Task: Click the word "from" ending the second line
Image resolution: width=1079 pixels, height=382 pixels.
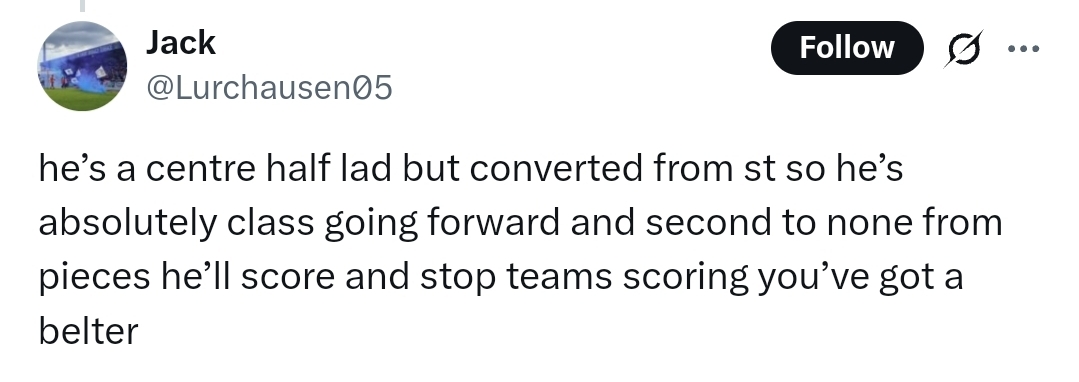Action: (x=970, y=223)
